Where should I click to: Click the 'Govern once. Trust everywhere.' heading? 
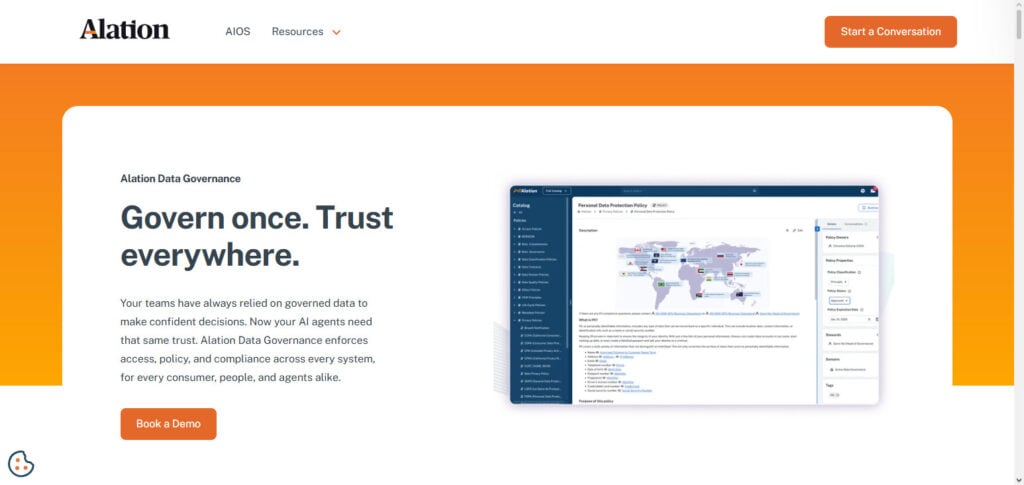point(257,236)
